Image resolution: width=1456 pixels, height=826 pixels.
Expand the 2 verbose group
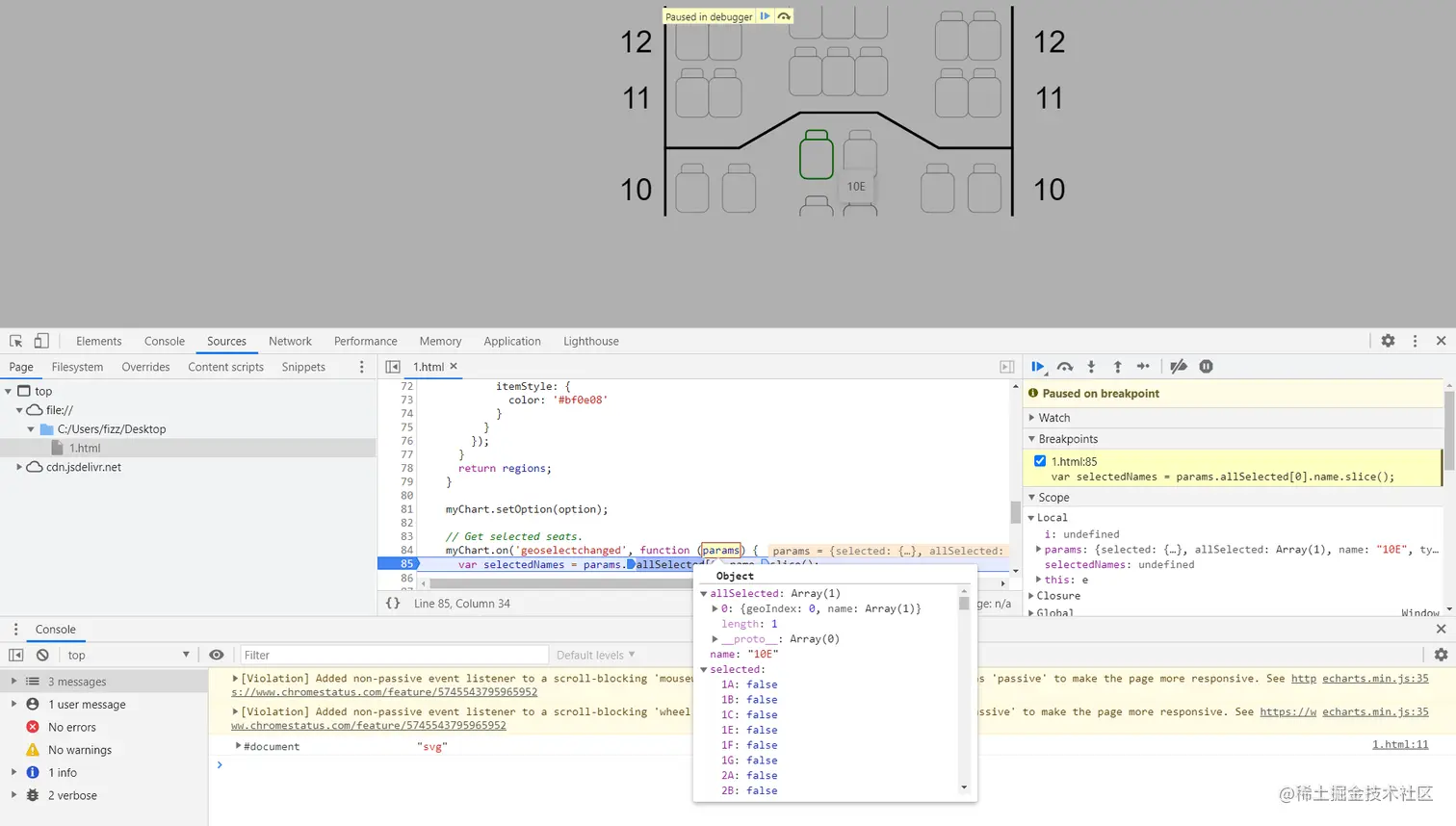pos(13,795)
